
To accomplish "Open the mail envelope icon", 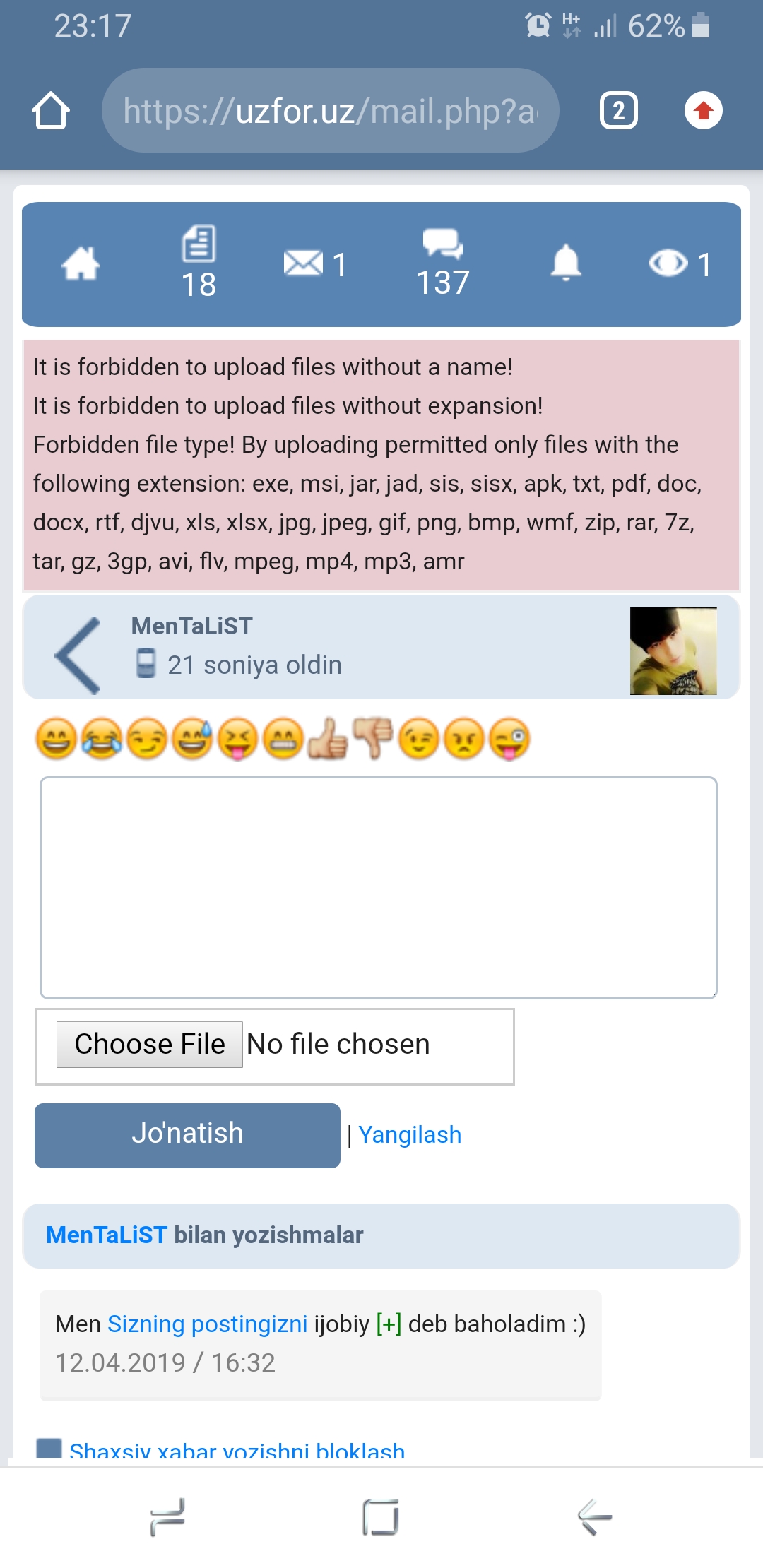I will point(304,263).
